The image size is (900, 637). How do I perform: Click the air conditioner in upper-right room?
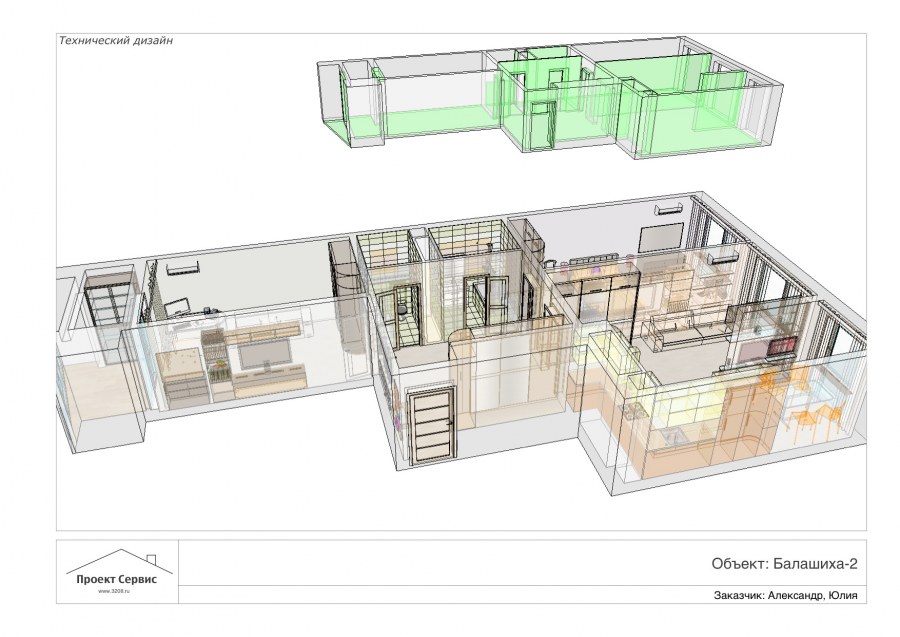[x=668, y=210]
